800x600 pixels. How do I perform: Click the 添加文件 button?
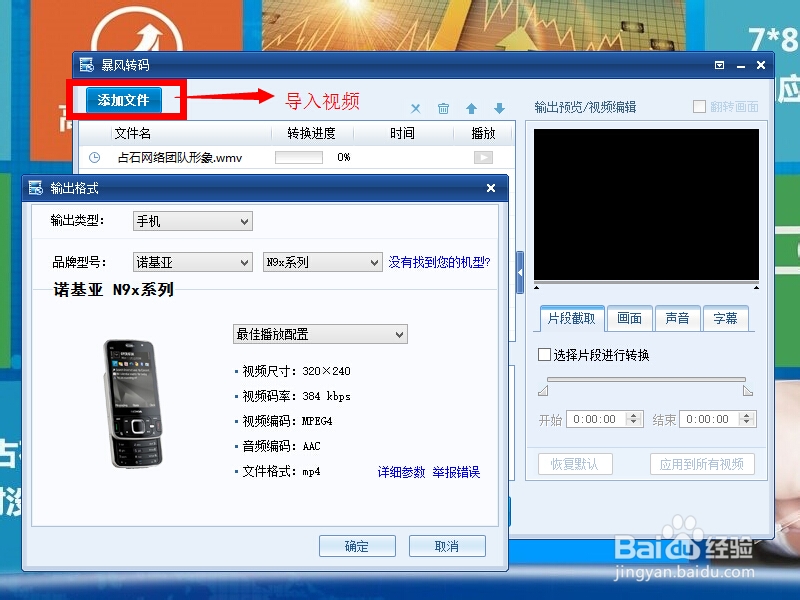[123, 100]
